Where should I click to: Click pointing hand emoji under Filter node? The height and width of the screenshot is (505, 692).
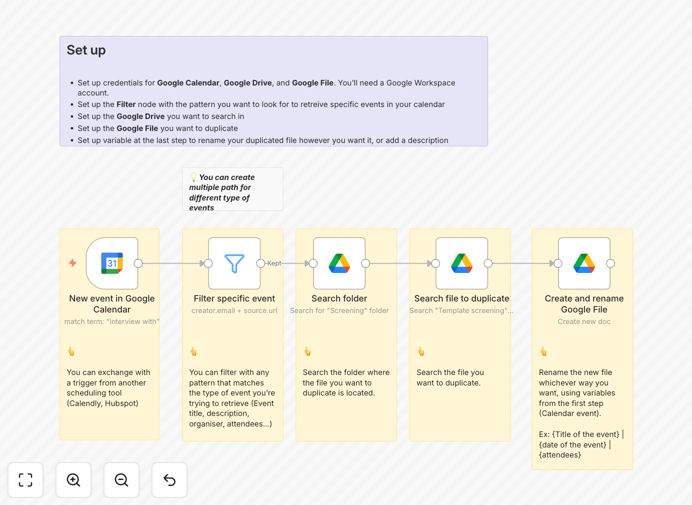click(x=193, y=351)
